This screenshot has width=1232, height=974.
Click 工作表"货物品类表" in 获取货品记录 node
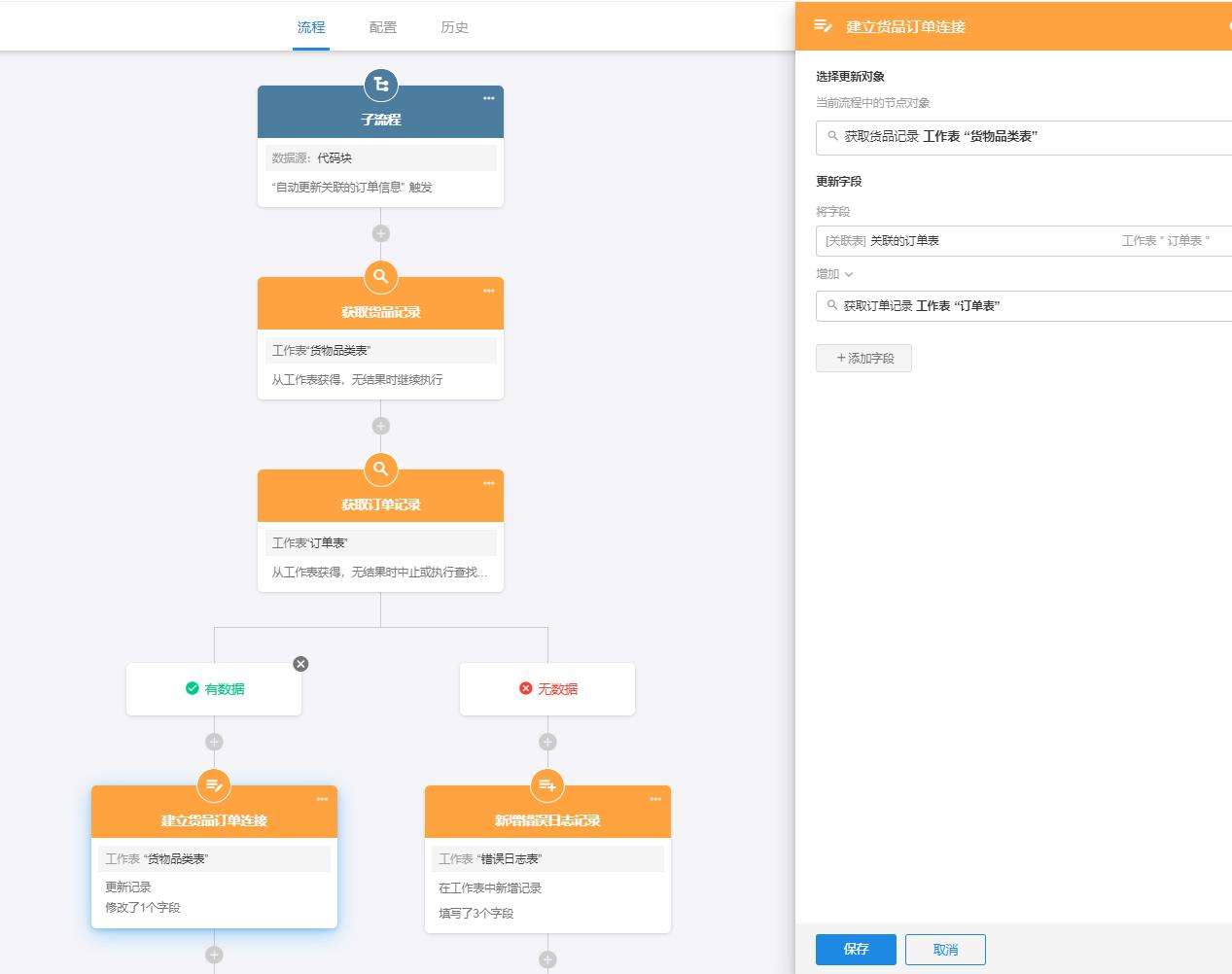tap(380, 351)
